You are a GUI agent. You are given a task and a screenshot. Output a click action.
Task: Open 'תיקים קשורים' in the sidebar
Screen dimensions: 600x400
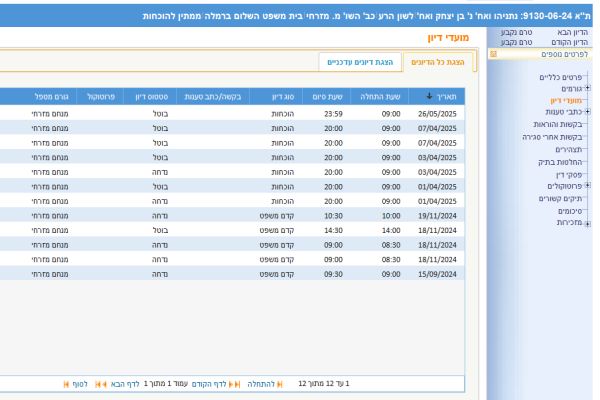click(561, 199)
